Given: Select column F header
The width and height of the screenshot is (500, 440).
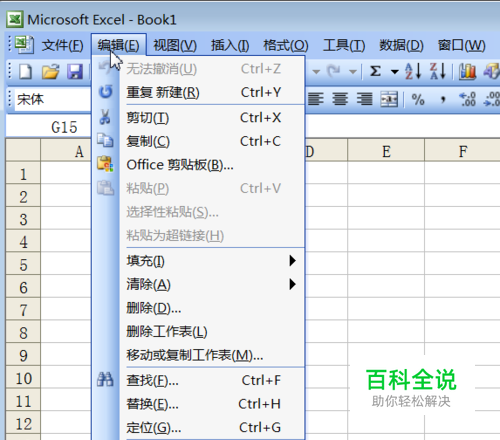Looking at the screenshot, I should [x=462, y=151].
